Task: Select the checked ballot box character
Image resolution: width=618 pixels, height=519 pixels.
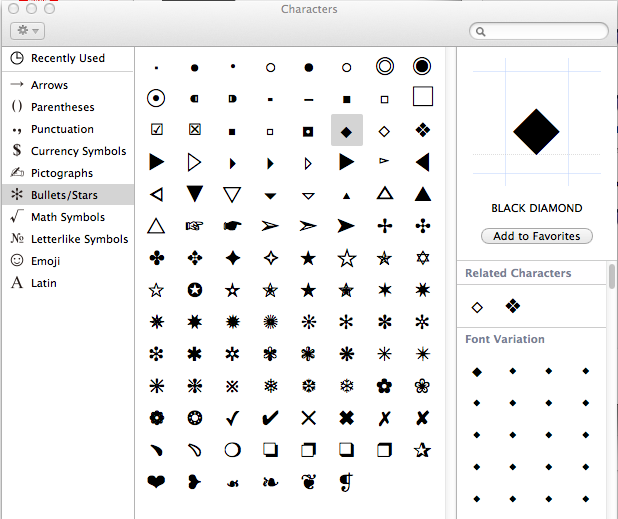Action: (x=157, y=129)
